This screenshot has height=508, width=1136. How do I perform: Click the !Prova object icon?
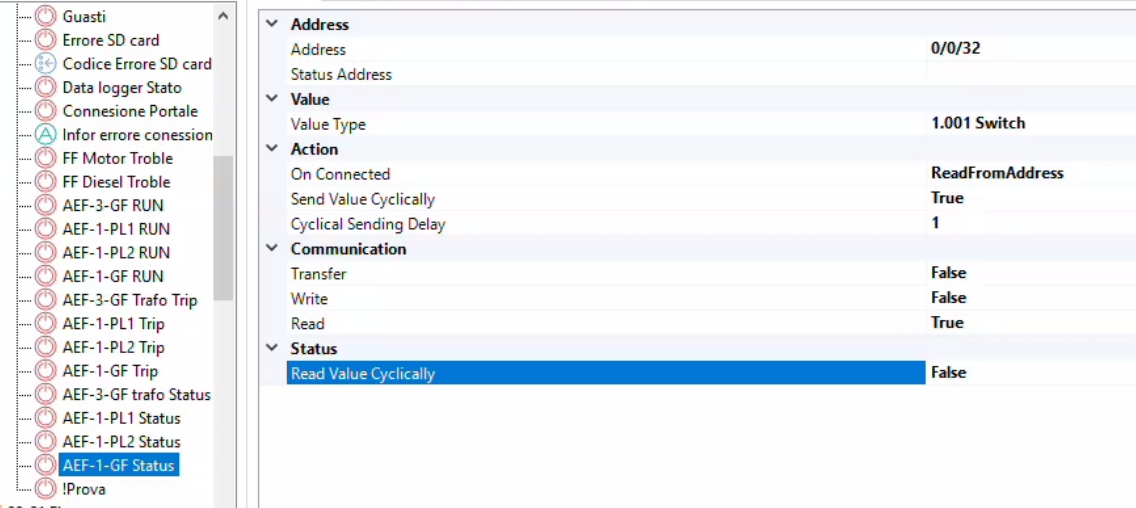46,489
